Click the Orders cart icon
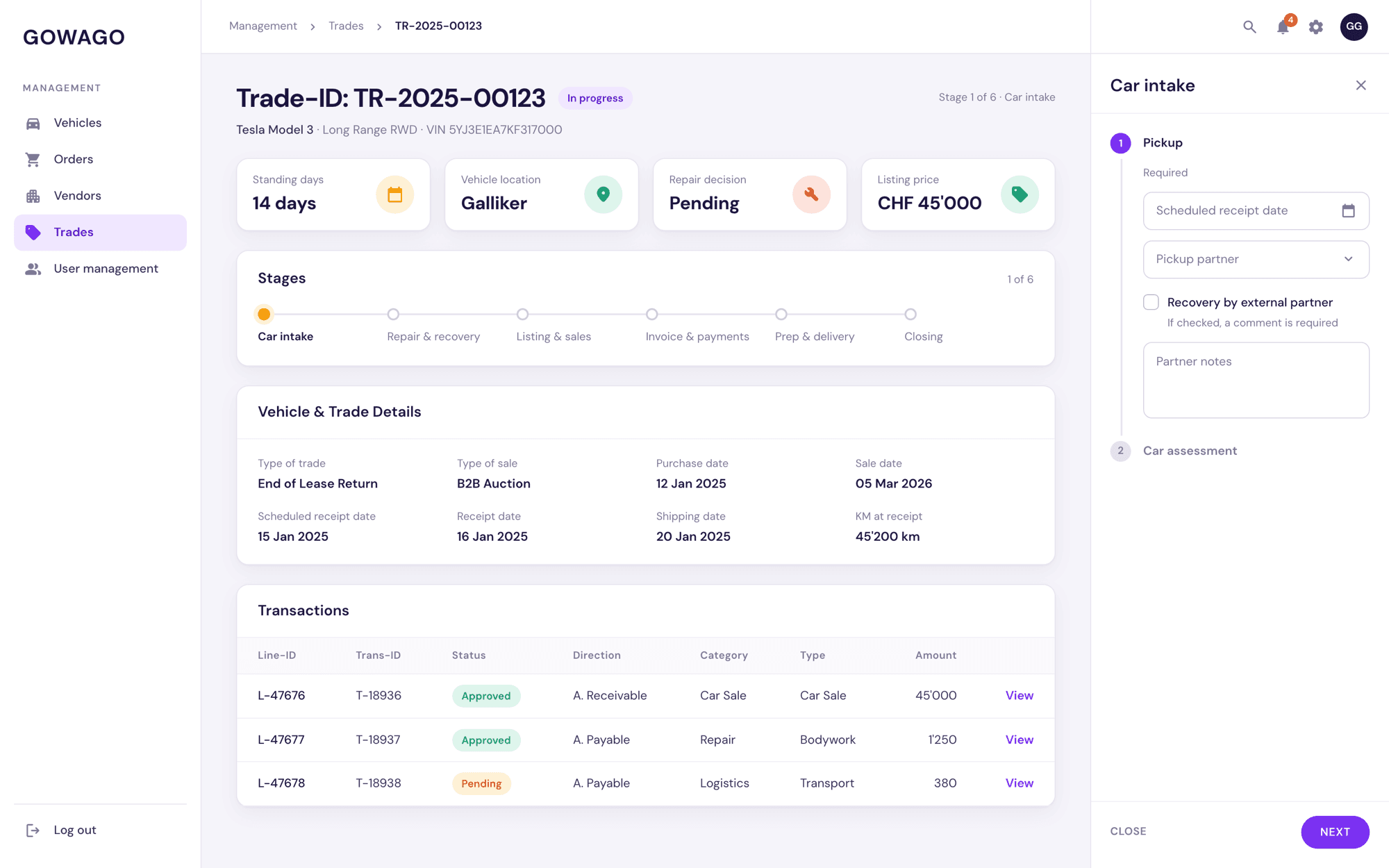This screenshot has height=868, width=1389. click(x=33, y=159)
